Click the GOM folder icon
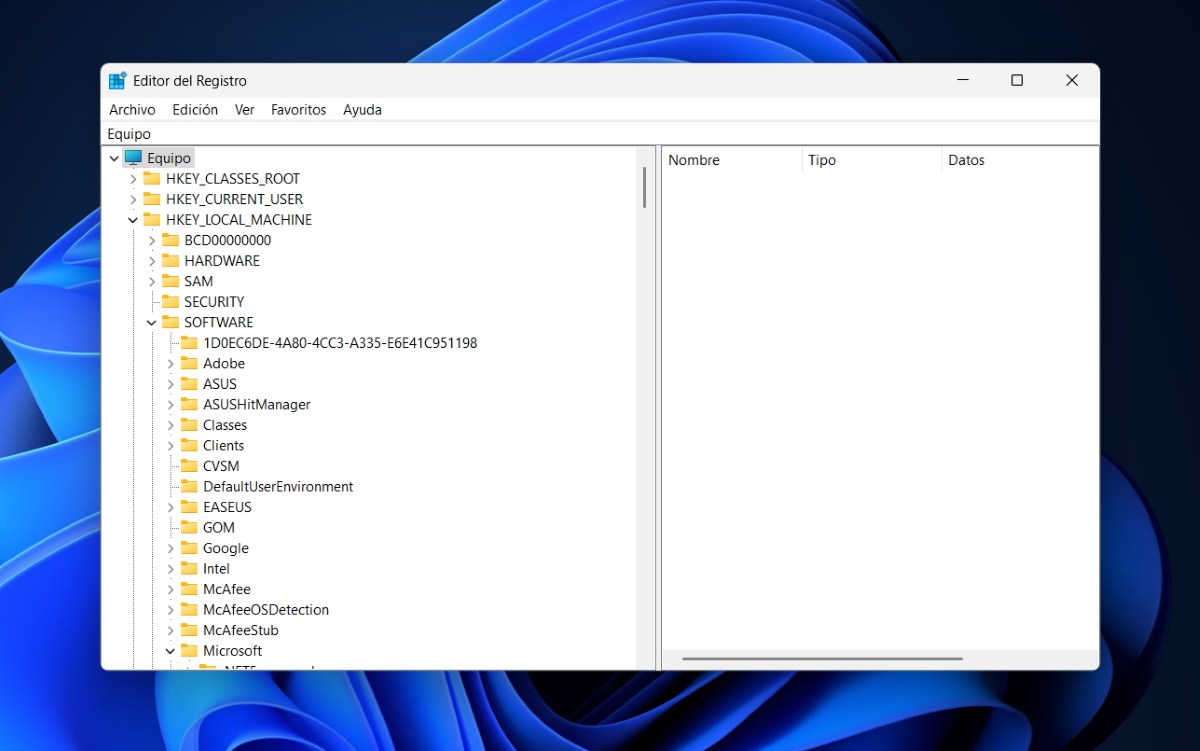Viewport: 1200px width, 751px height. point(189,527)
